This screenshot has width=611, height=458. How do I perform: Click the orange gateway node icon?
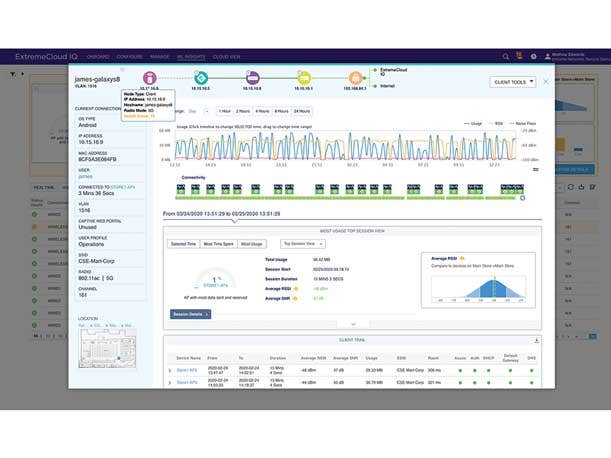tap(355, 78)
